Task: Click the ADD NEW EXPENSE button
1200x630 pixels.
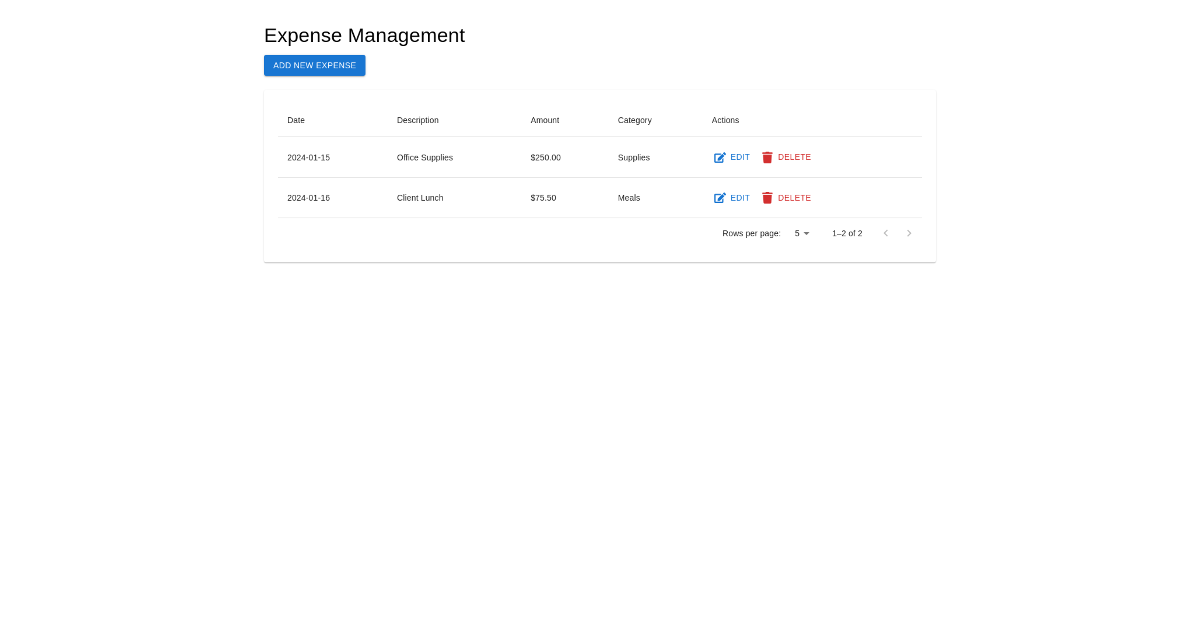Action: click(314, 65)
